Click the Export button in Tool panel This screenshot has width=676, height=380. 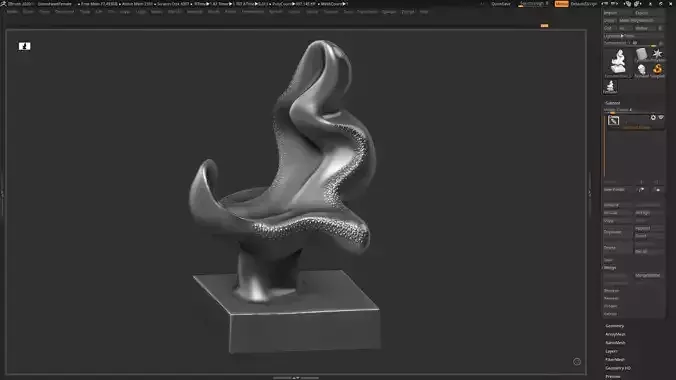[648, 13]
